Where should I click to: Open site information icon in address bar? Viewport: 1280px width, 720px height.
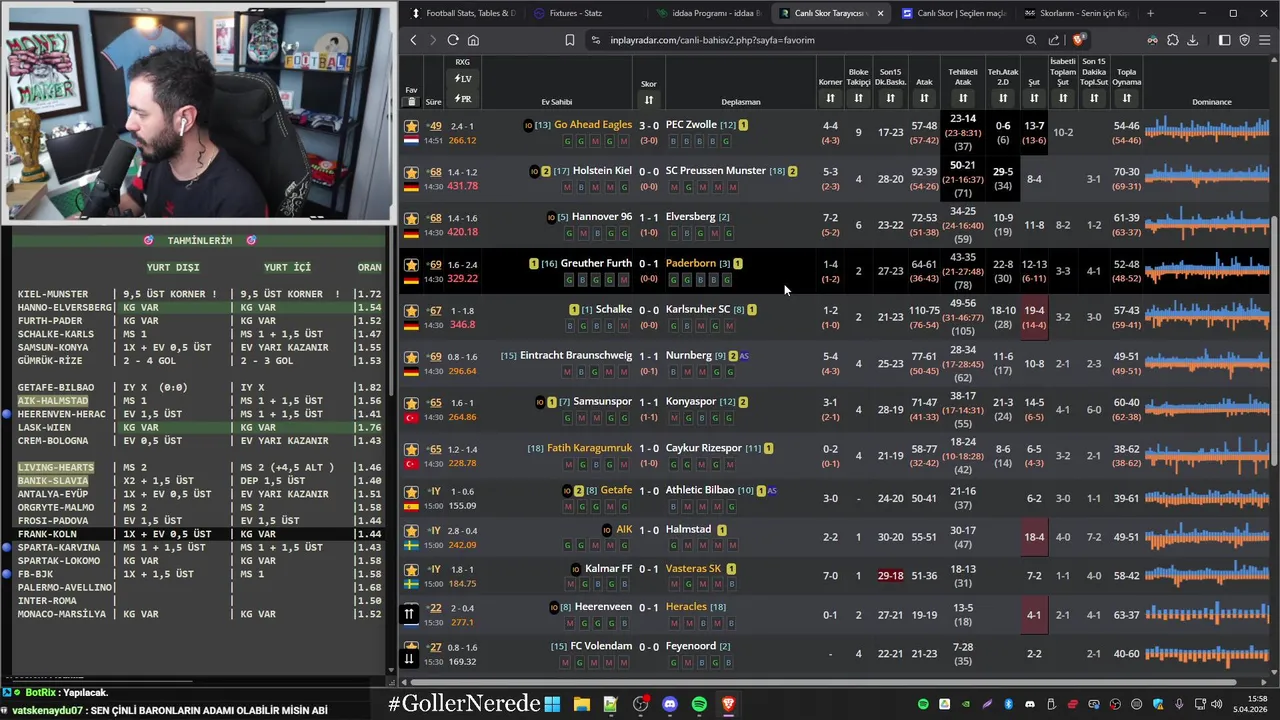tap(596, 40)
